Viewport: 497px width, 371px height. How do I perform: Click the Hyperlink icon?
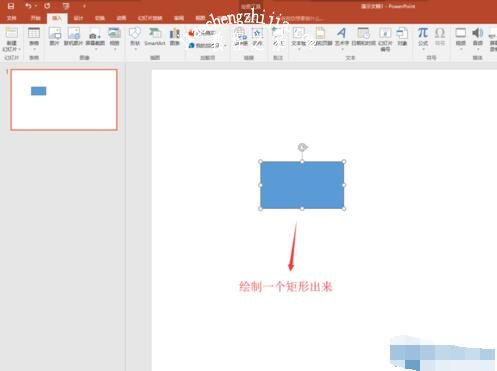pos(240,33)
